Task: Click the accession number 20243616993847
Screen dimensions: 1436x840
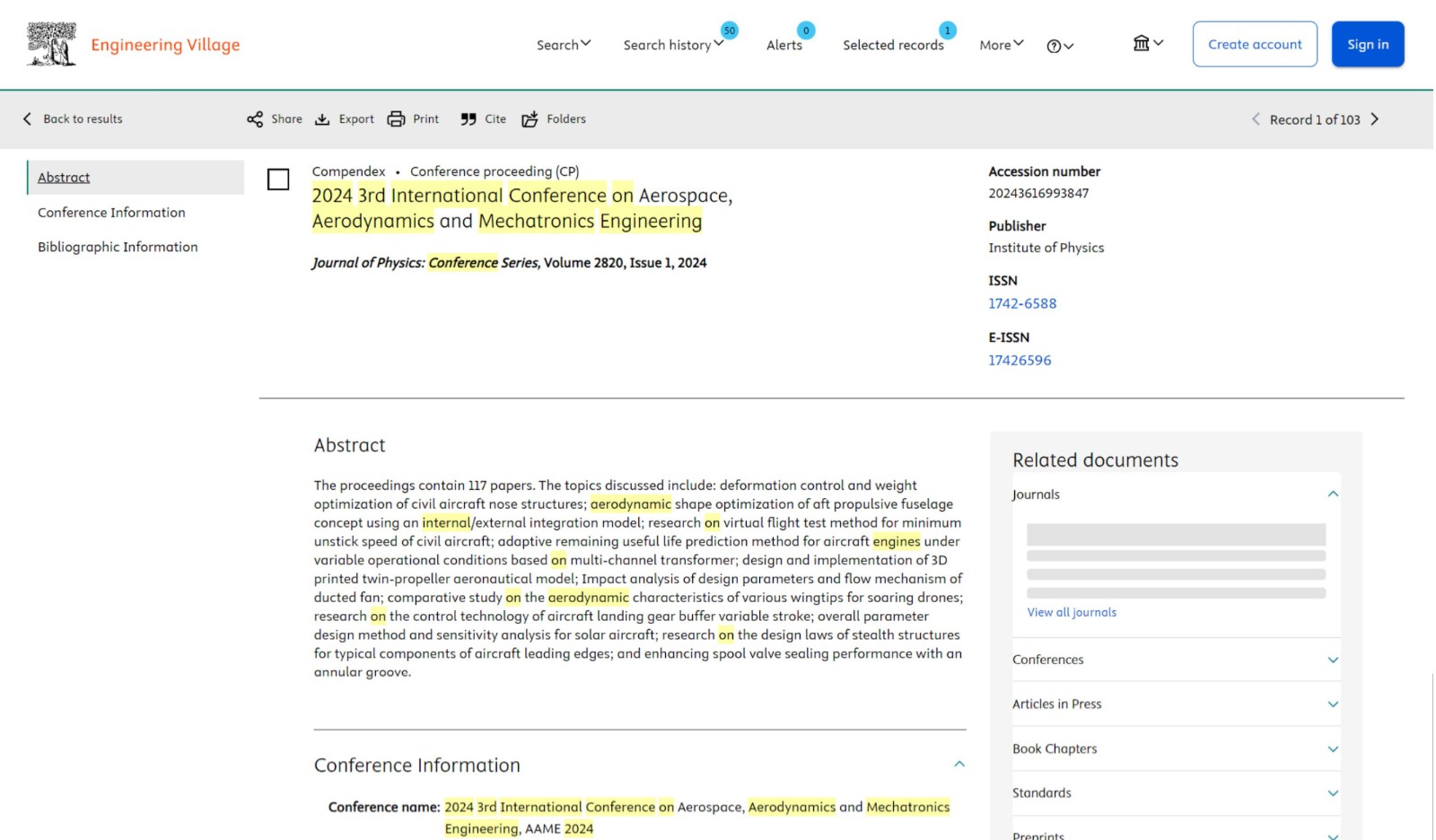Action: [1038, 193]
